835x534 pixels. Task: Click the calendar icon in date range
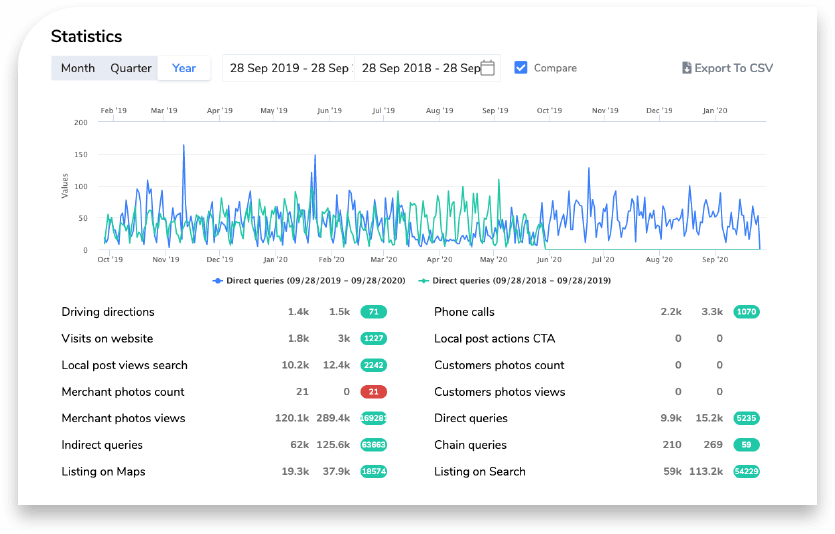(487, 68)
